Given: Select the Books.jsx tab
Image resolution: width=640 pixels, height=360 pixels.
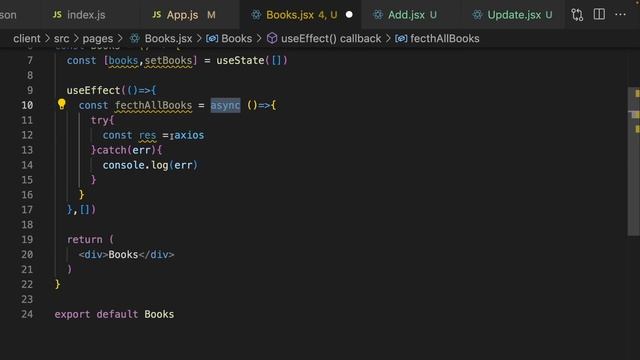Looking at the screenshot, I should pos(301,15).
